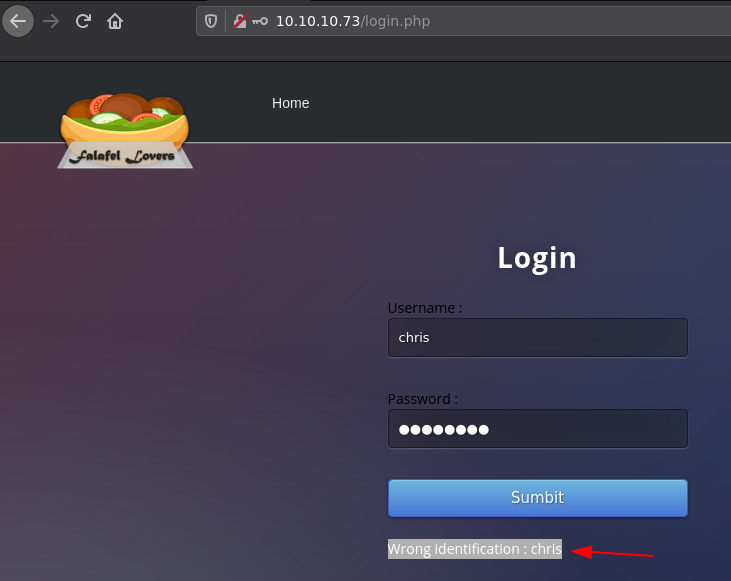Open the tracking protection shield icon
This screenshot has height=581, width=731.
(x=211, y=21)
